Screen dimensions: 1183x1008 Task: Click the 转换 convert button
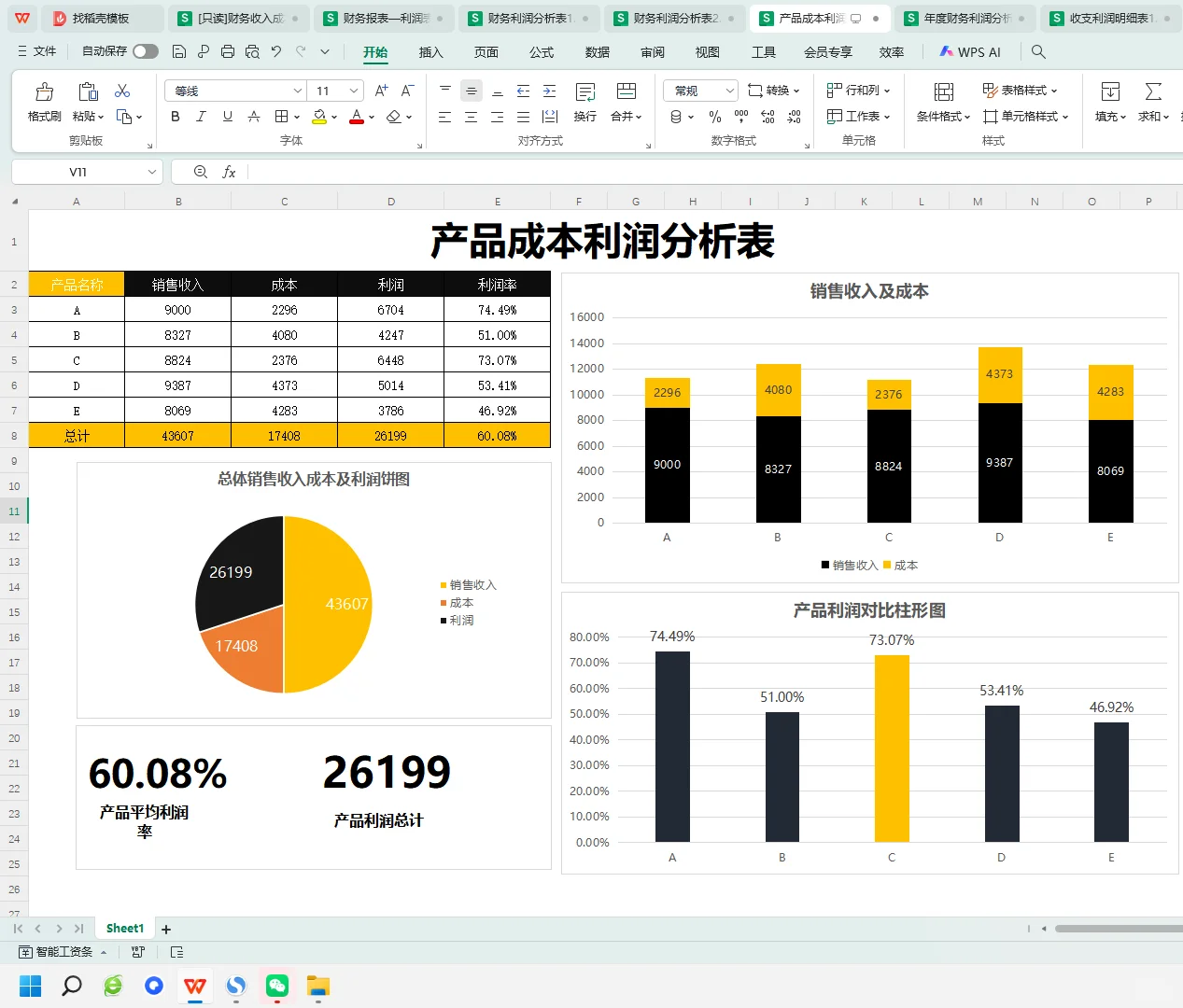(774, 91)
